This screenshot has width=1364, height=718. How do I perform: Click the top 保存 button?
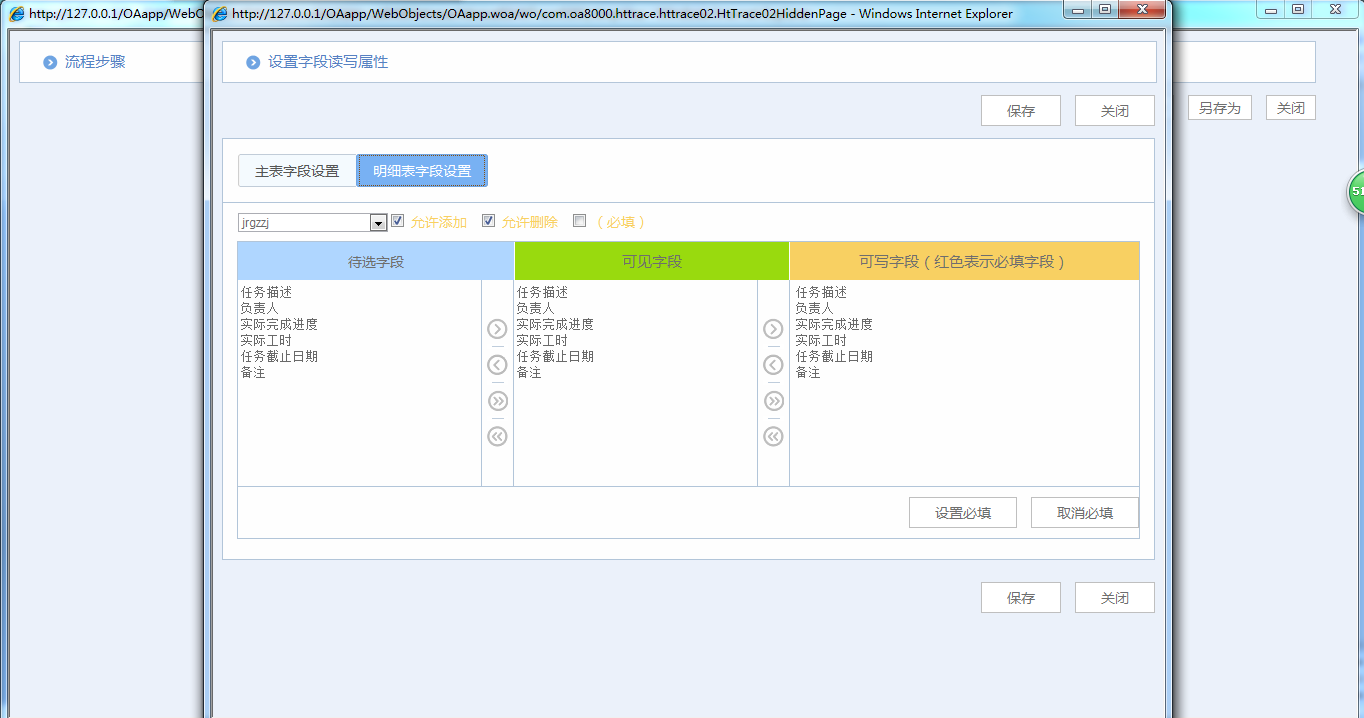[x=1020, y=110]
